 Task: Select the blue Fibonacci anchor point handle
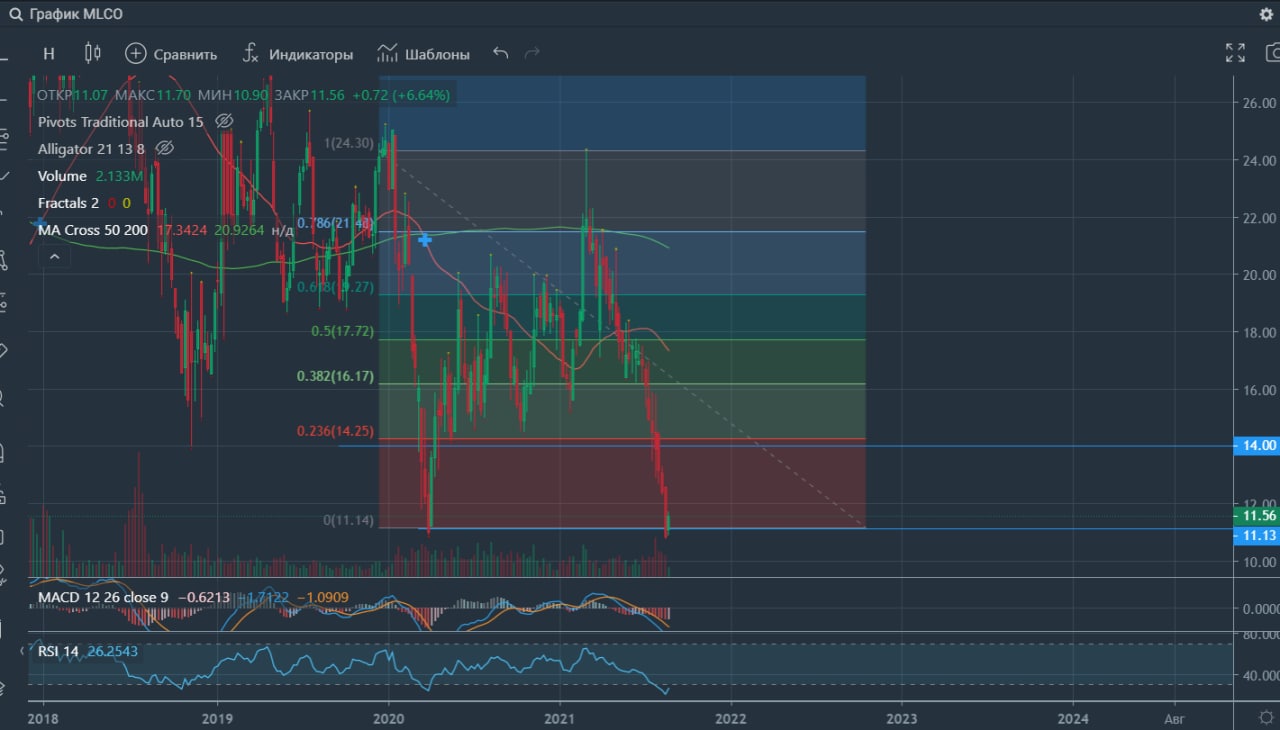425,240
